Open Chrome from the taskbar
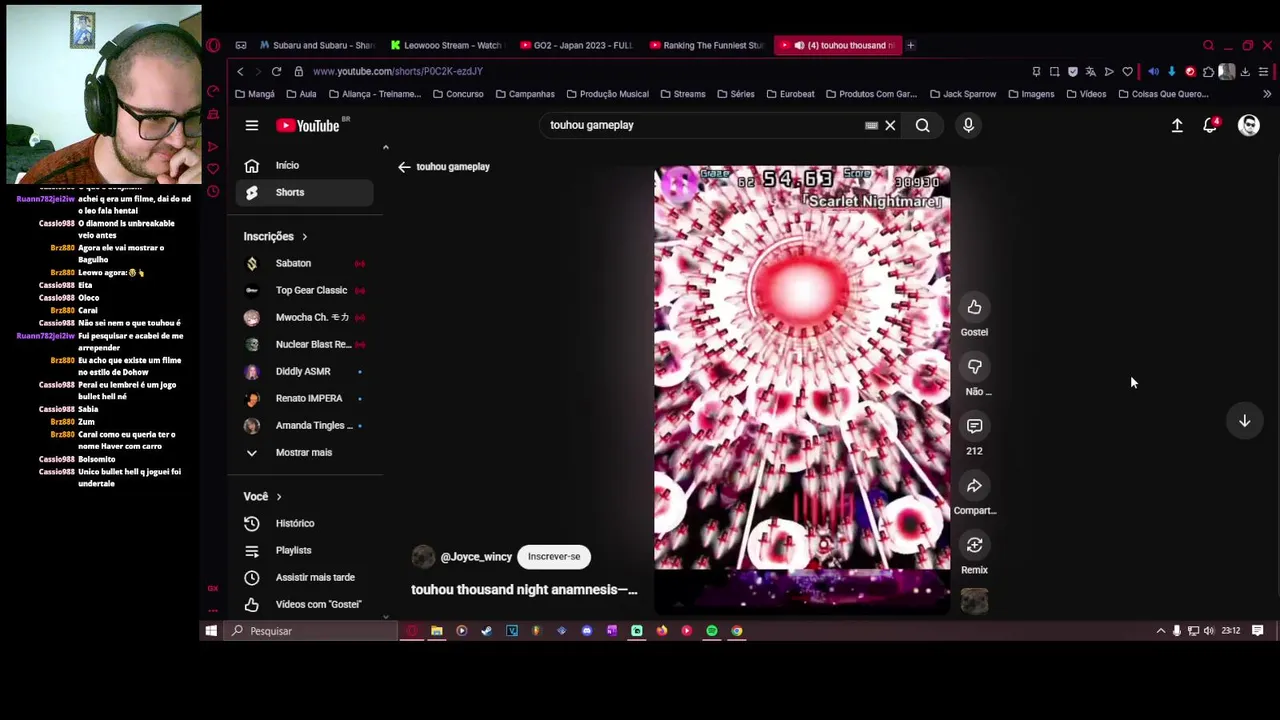The image size is (1280, 720). pos(736,631)
